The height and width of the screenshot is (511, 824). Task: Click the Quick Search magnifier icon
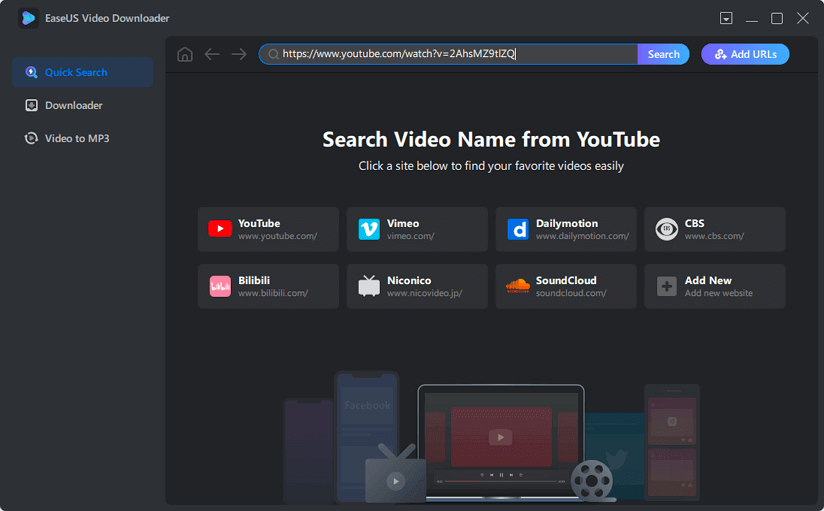(x=32, y=72)
